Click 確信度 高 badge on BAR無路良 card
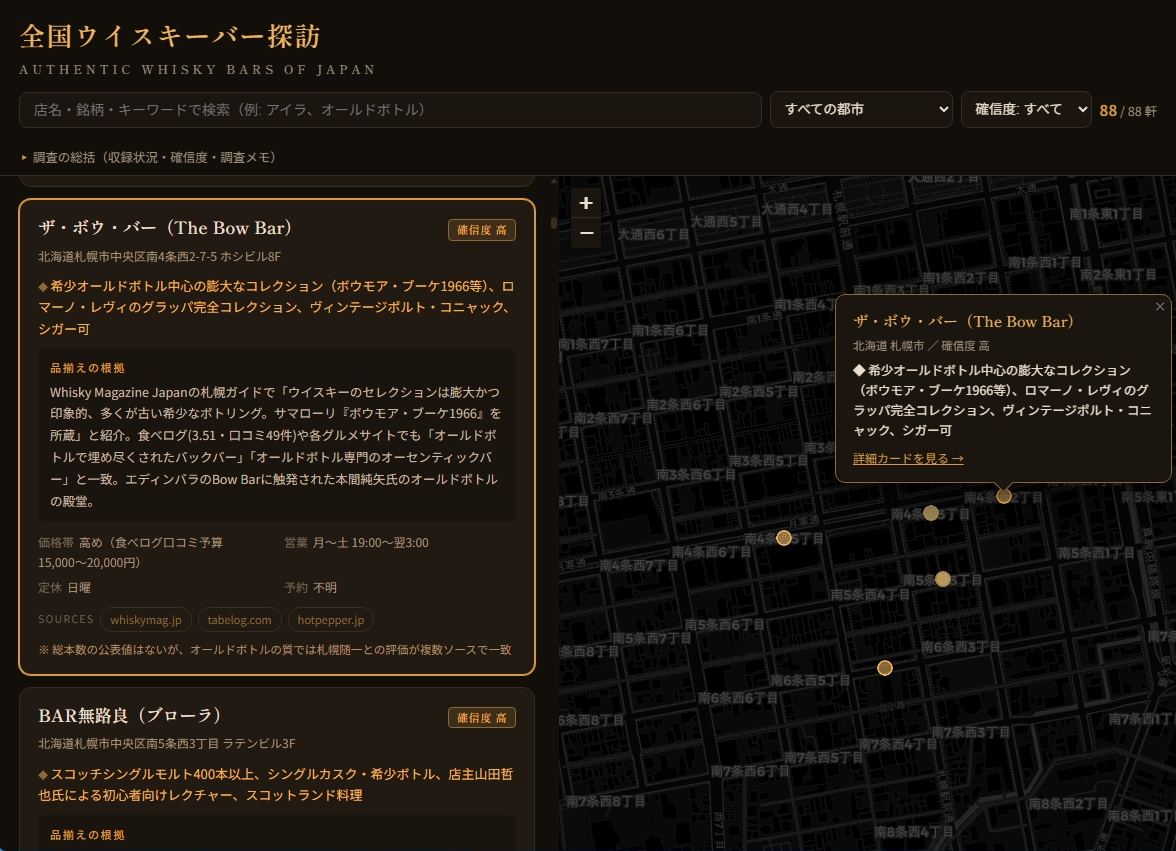The image size is (1176, 851). tap(482, 718)
